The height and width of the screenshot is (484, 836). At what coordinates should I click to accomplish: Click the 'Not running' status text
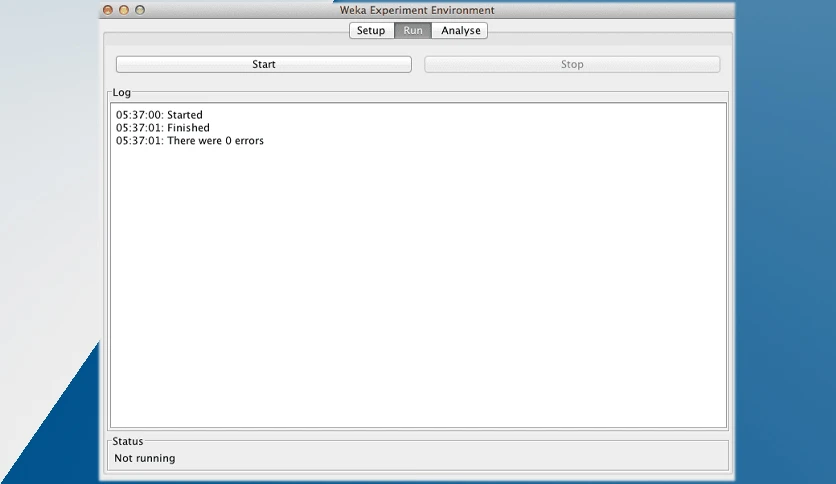tap(144, 458)
